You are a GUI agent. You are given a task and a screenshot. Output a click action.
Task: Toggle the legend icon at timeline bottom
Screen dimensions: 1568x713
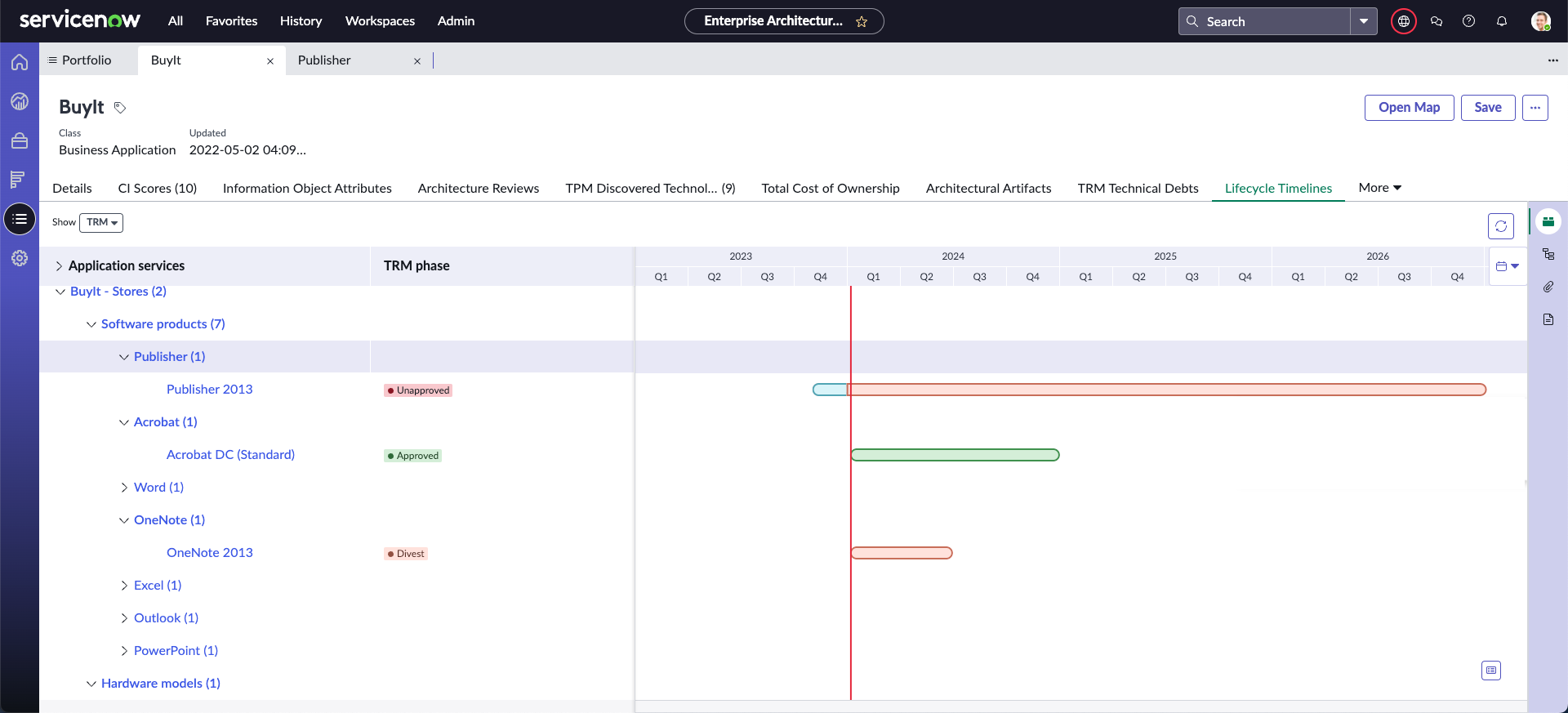pos(1491,671)
